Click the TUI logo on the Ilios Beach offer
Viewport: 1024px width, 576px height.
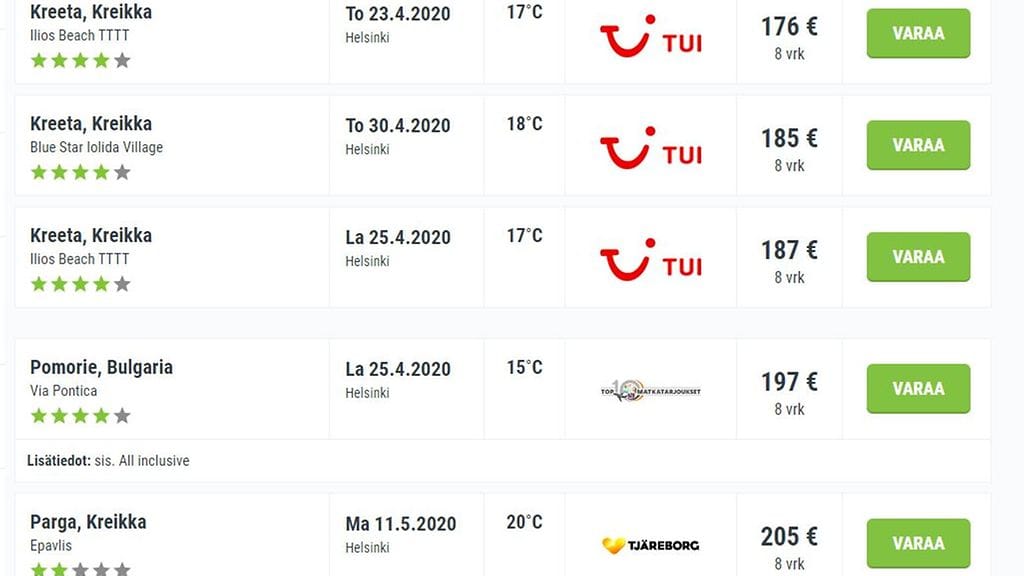coord(650,38)
